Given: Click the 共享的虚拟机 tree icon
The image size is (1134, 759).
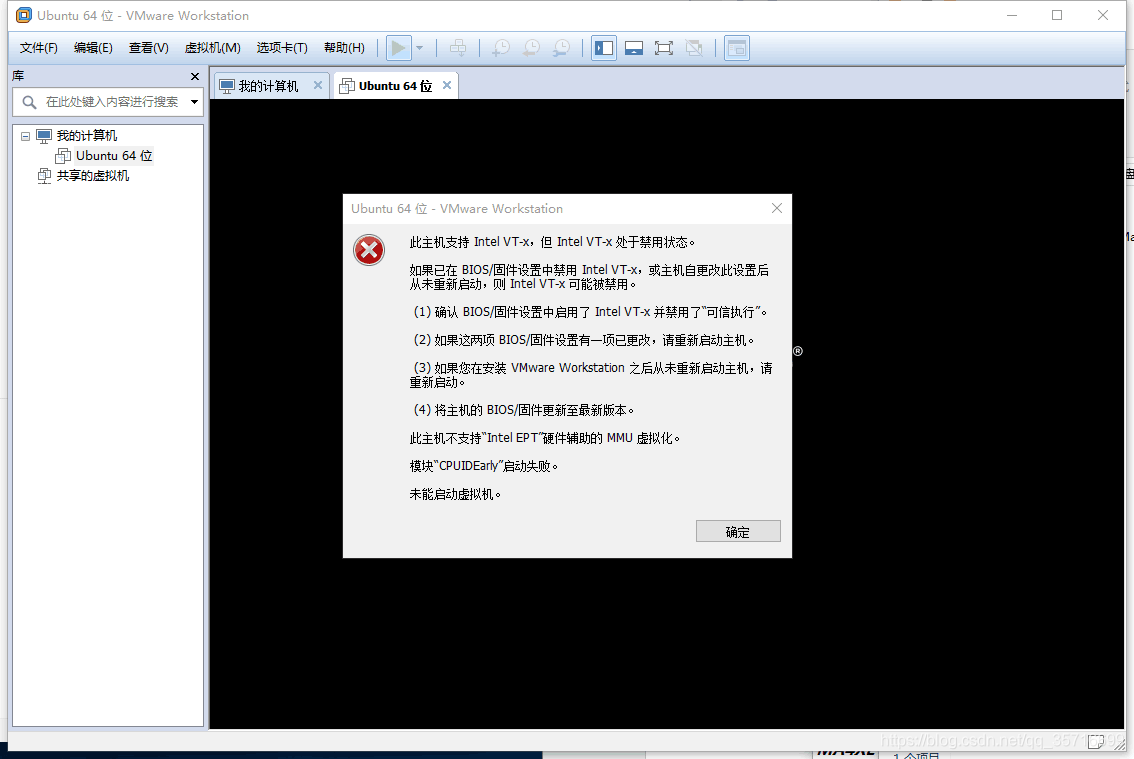Looking at the screenshot, I should pyautogui.click(x=44, y=176).
